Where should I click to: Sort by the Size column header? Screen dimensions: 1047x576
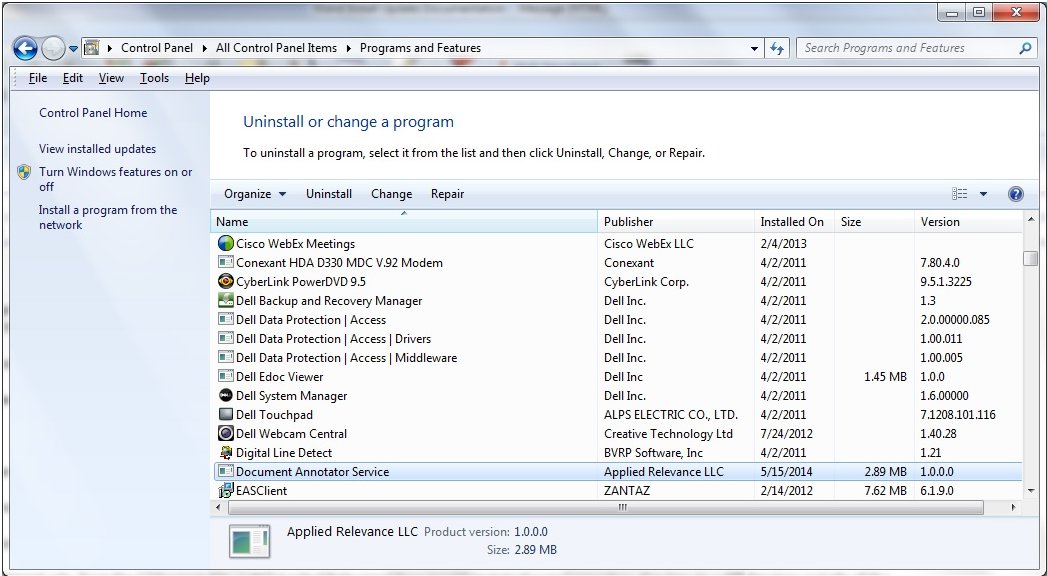tap(874, 222)
